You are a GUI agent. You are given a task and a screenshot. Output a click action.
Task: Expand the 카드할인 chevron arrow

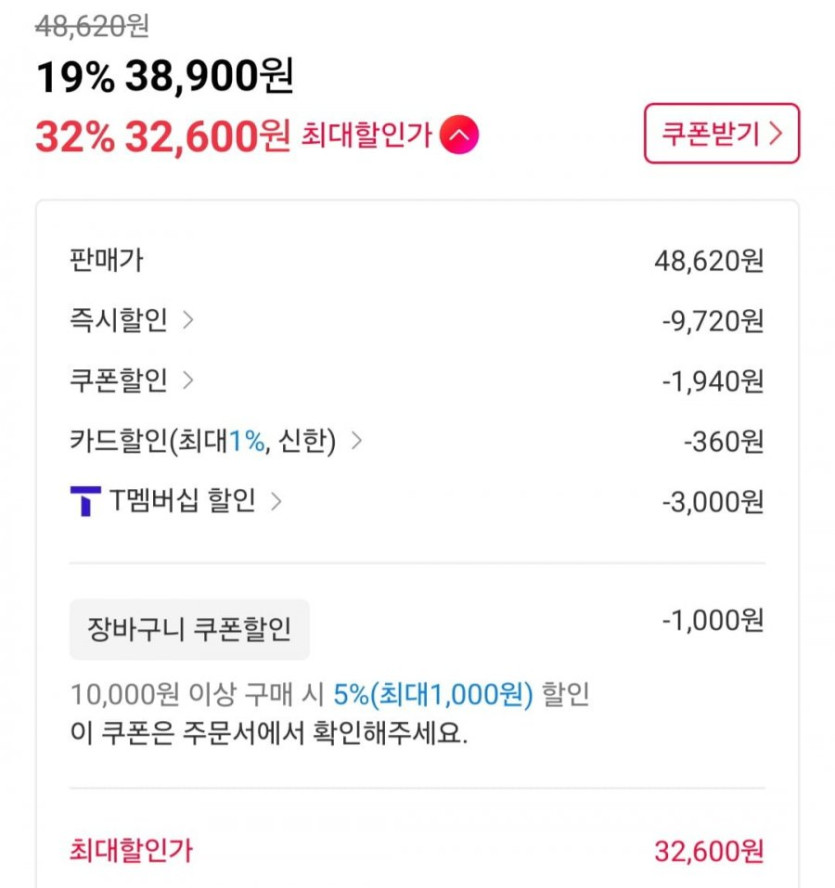pyautogui.click(x=357, y=441)
